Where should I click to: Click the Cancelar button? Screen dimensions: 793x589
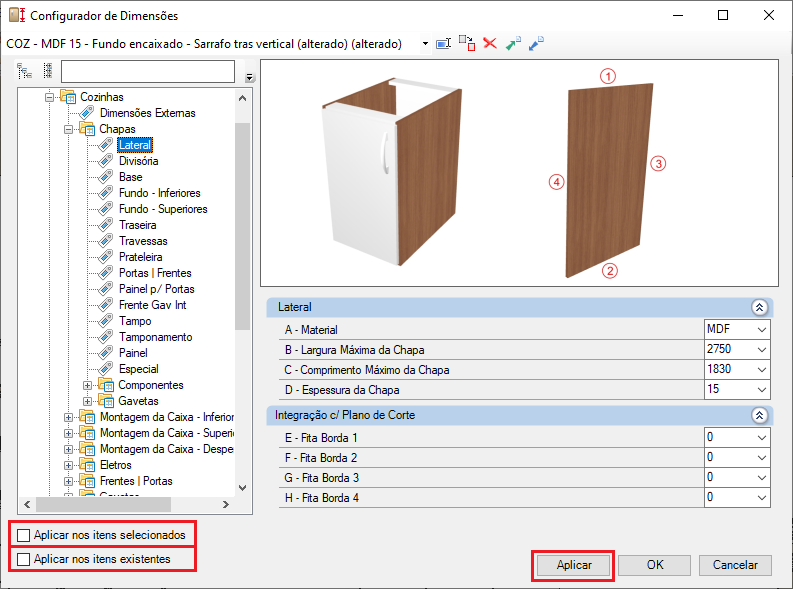coord(735,565)
